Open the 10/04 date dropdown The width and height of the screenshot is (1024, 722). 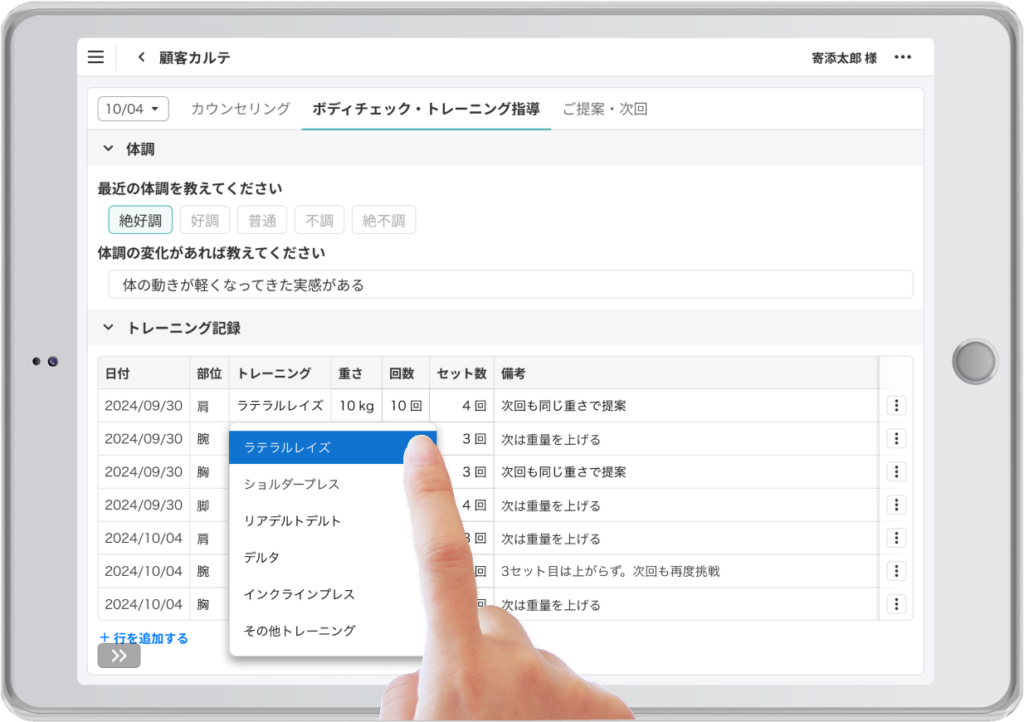[133, 109]
